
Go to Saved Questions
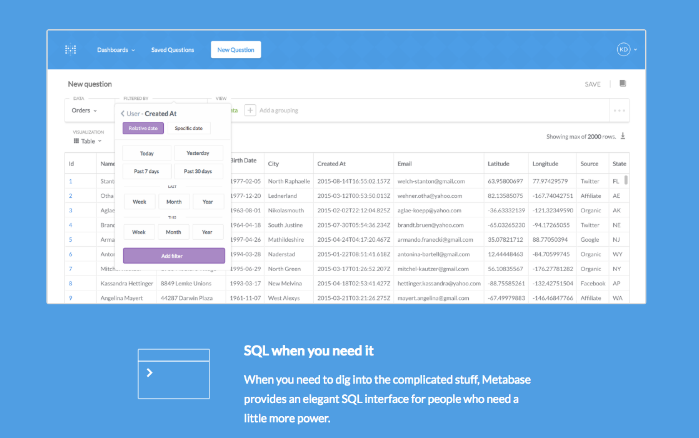click(173, 50)
